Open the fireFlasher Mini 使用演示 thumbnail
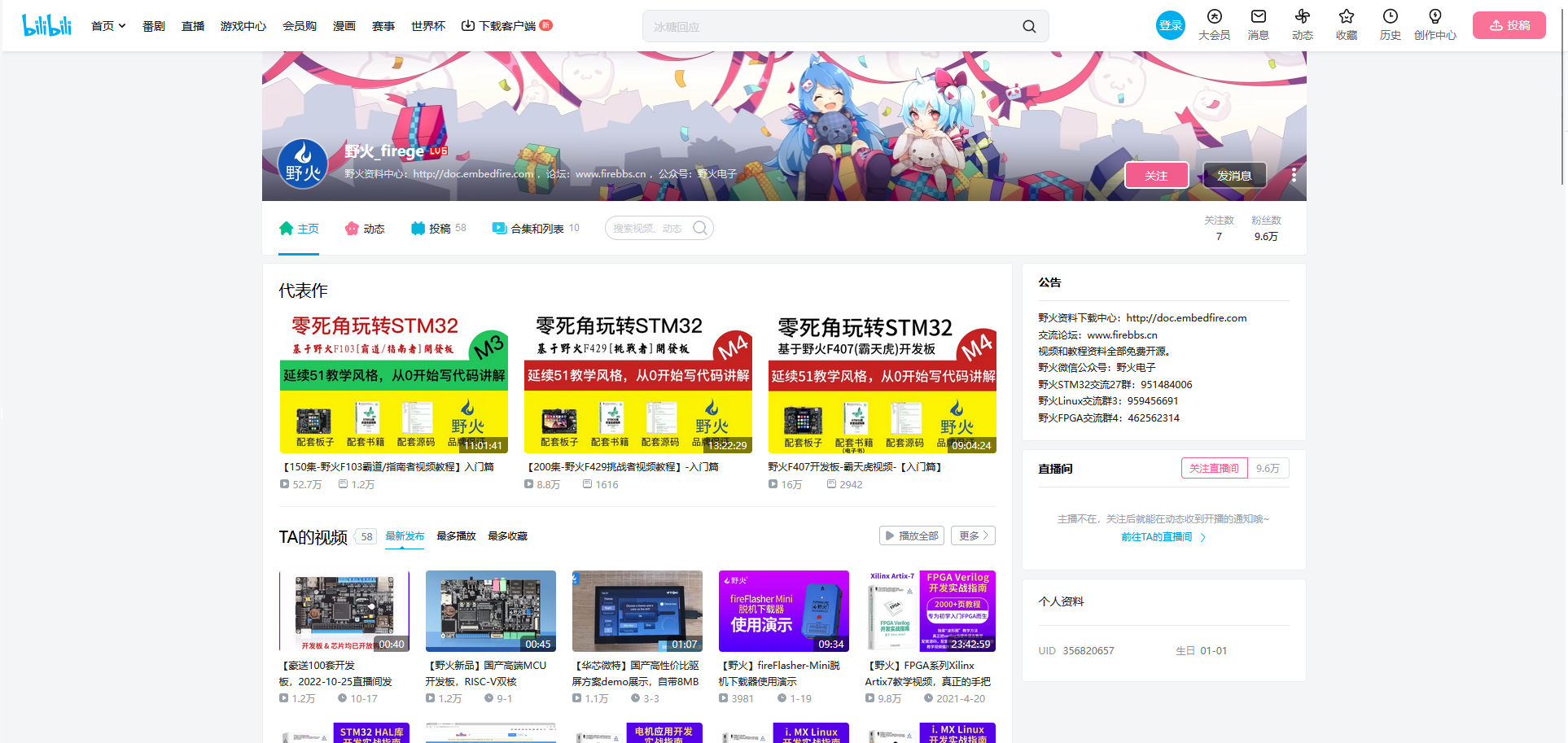Image resolution: width=1568 pixels, height=743 pixels. [784, 611]
